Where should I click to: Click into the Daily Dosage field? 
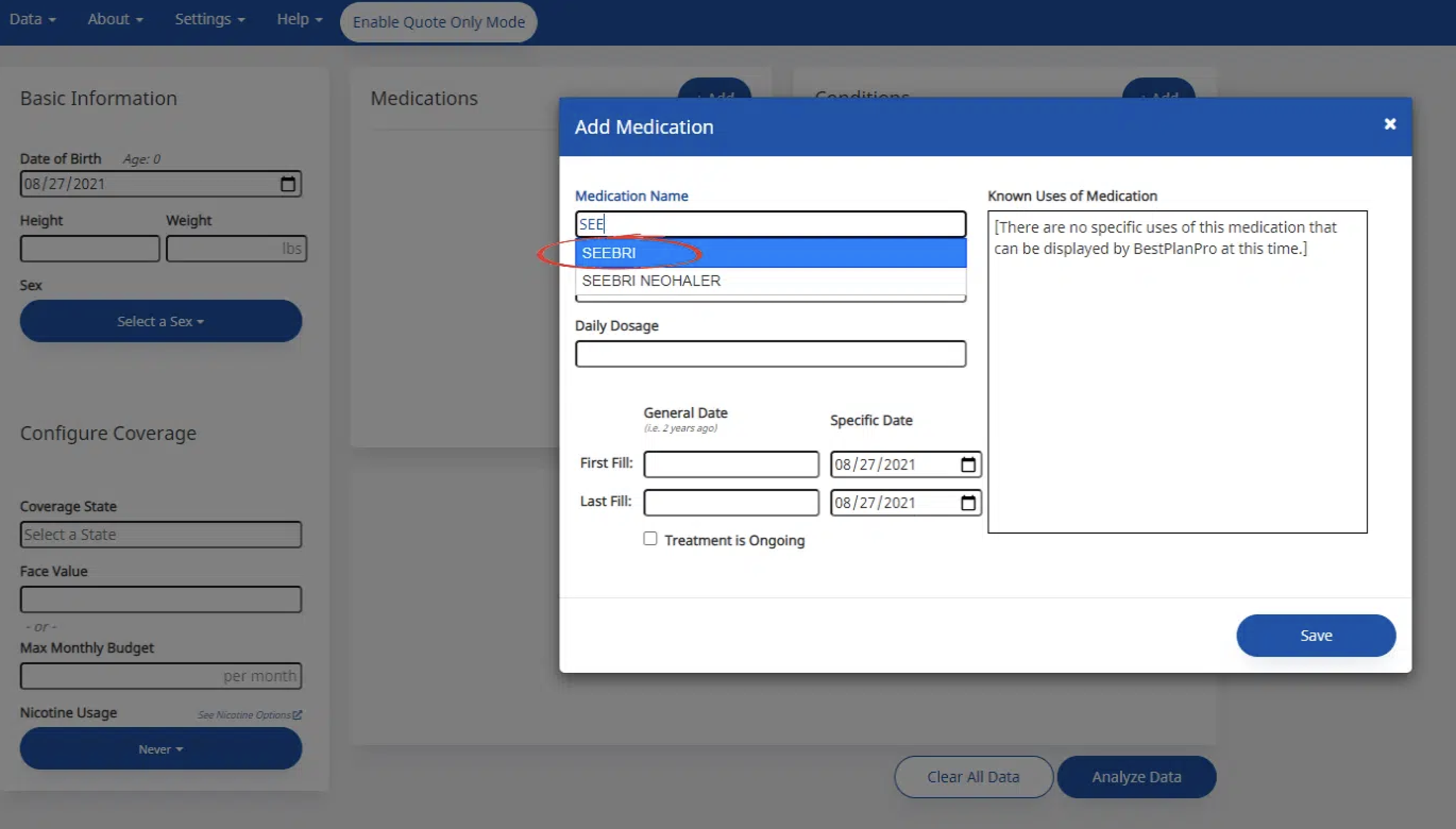[x=770, y=354]
